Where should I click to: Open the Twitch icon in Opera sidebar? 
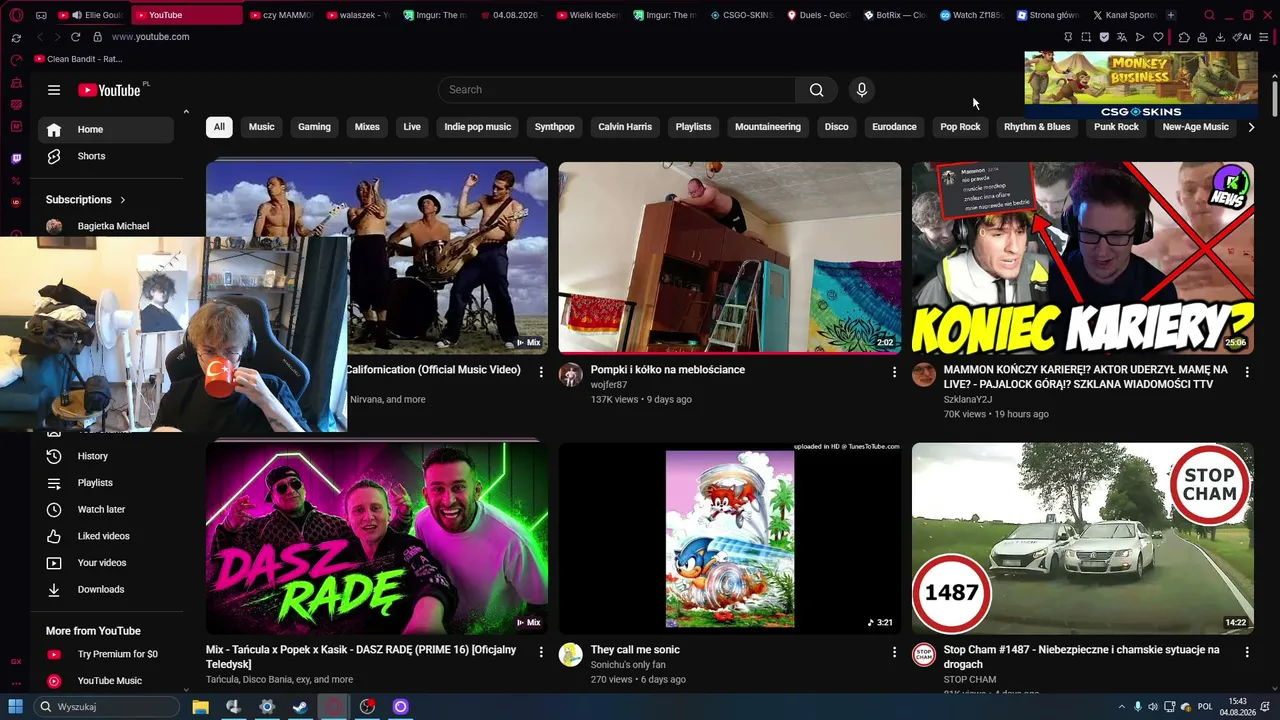[x=16, y=159]
